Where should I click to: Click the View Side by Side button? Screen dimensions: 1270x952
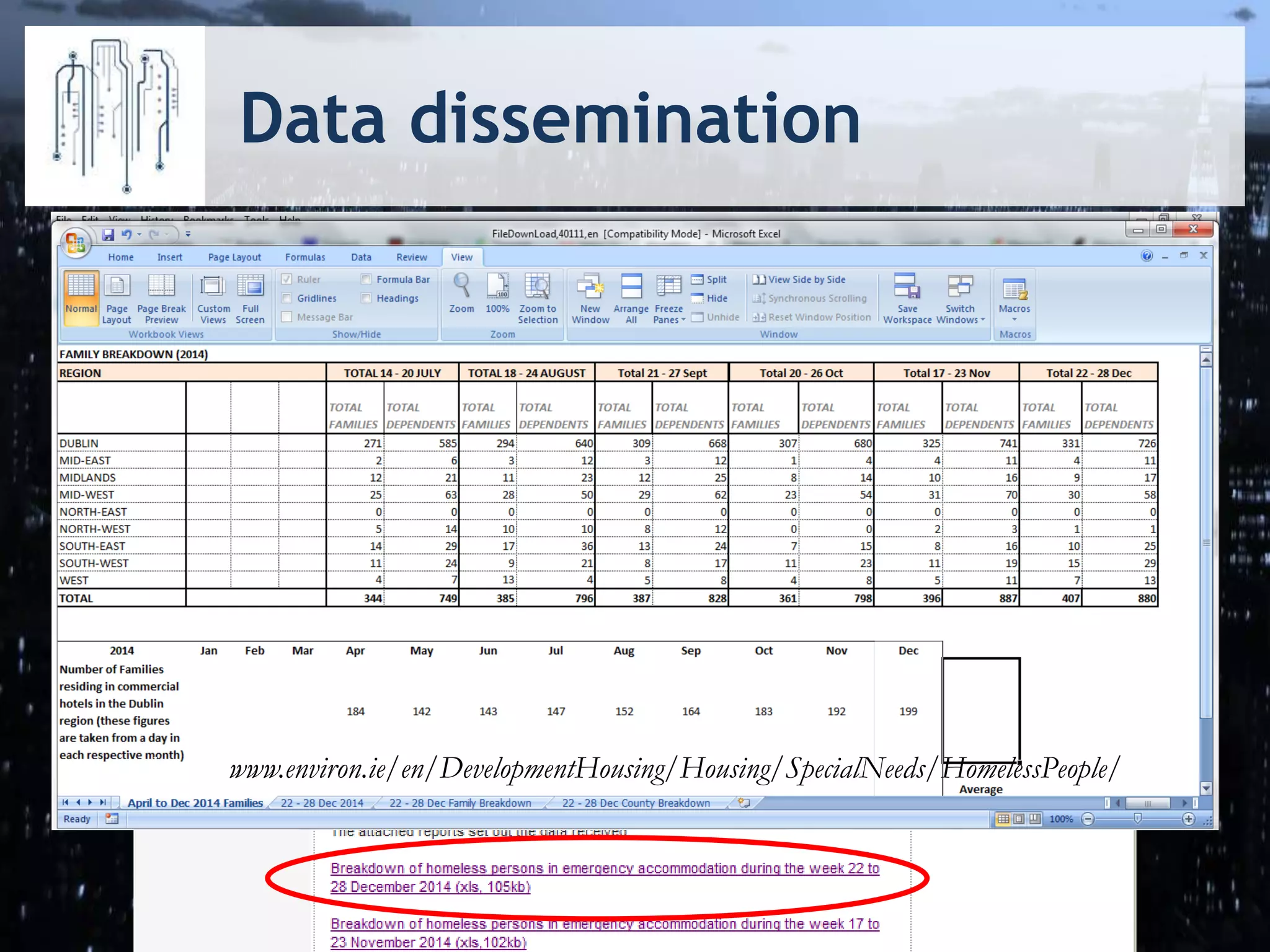pos(800,280)
